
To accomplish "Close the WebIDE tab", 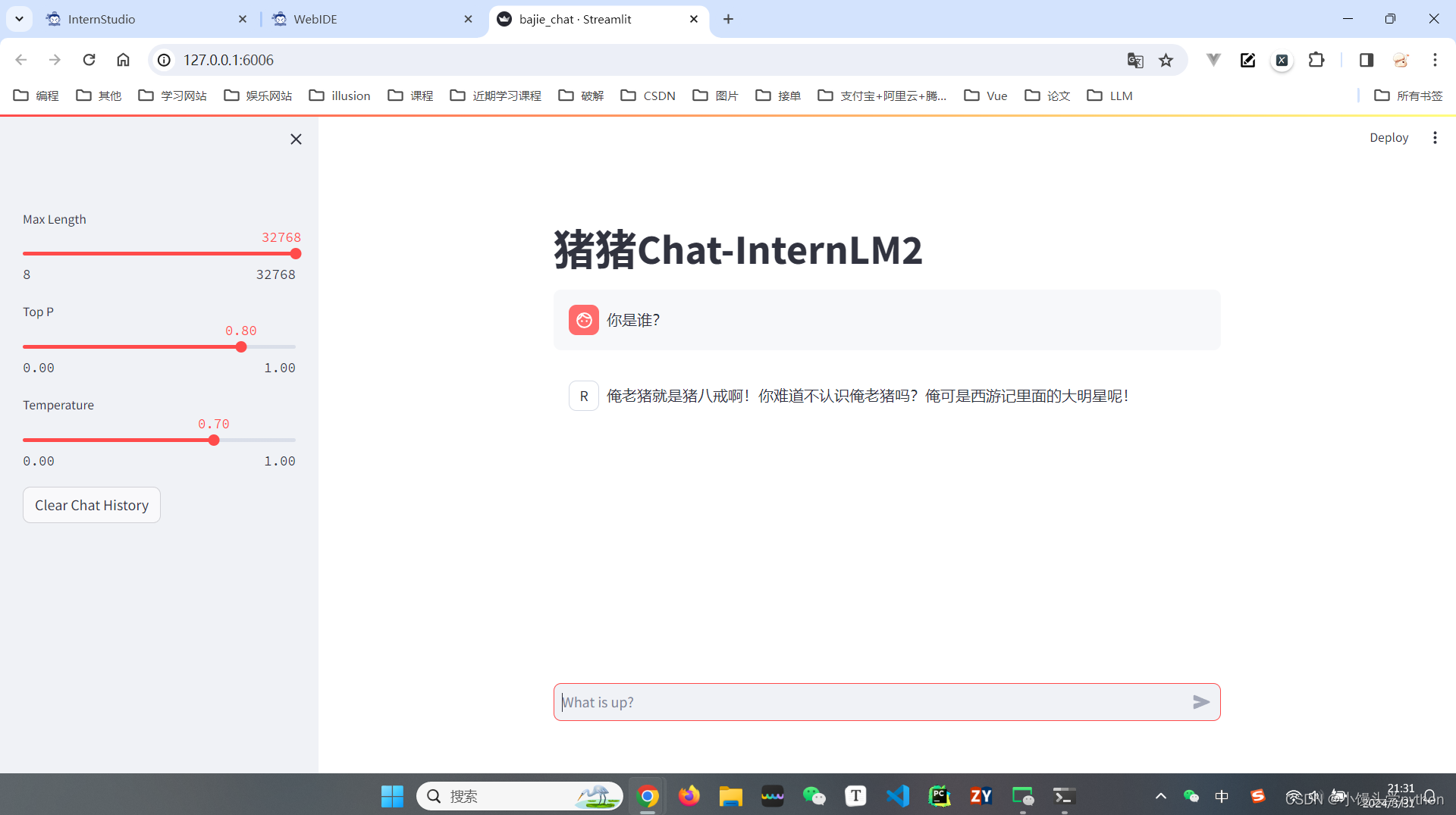I will pos(468,19).
